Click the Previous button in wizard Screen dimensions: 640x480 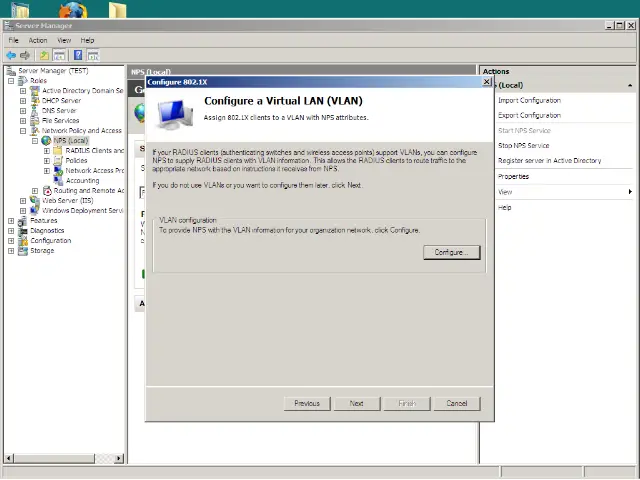click(x=307, y=403)
